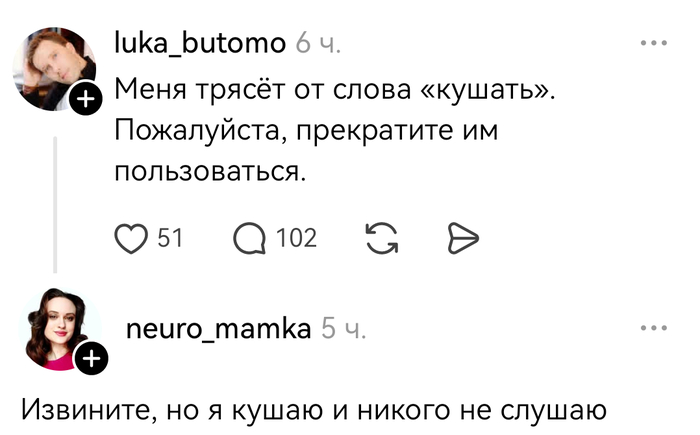Follow neuro_mamka via the plus badge
This screenshot has height=435, width=700.
coord(90,358)
